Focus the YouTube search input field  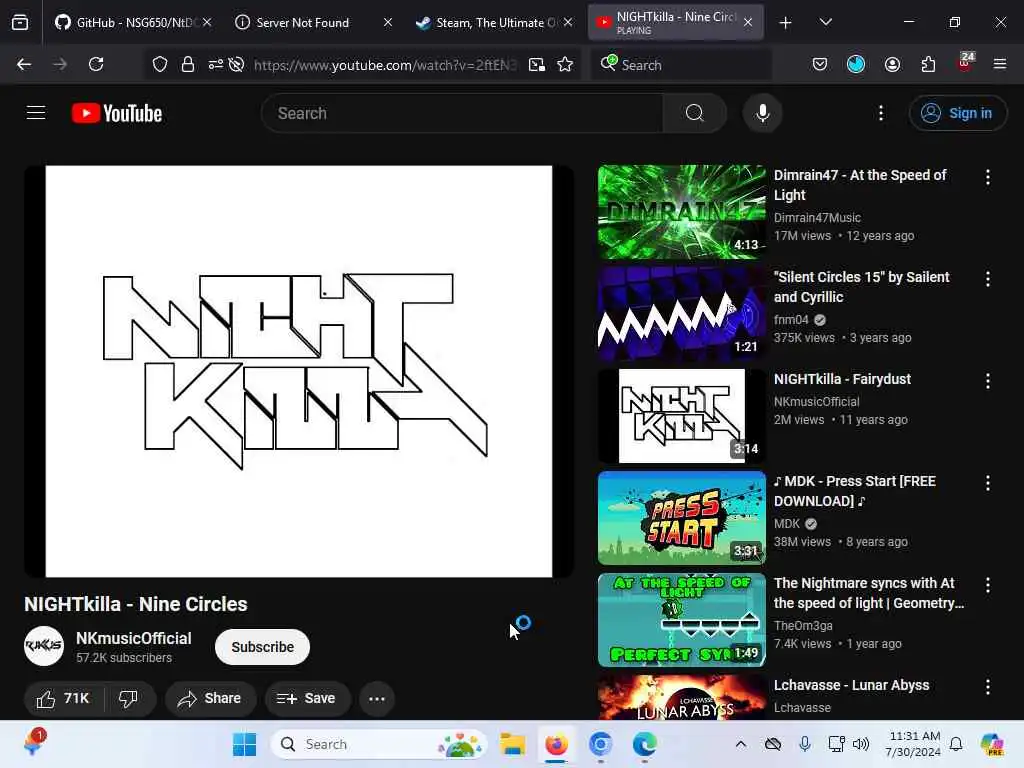click(462, 113)
